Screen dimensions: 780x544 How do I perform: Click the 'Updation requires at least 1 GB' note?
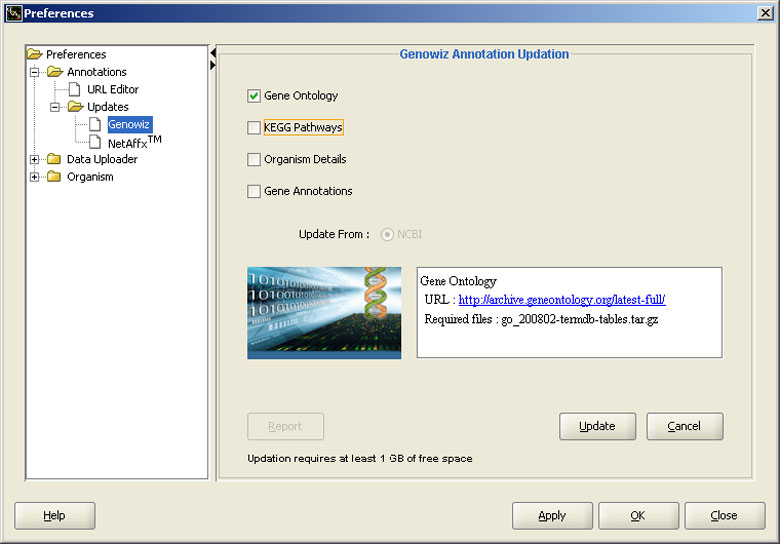click(360, 458)
